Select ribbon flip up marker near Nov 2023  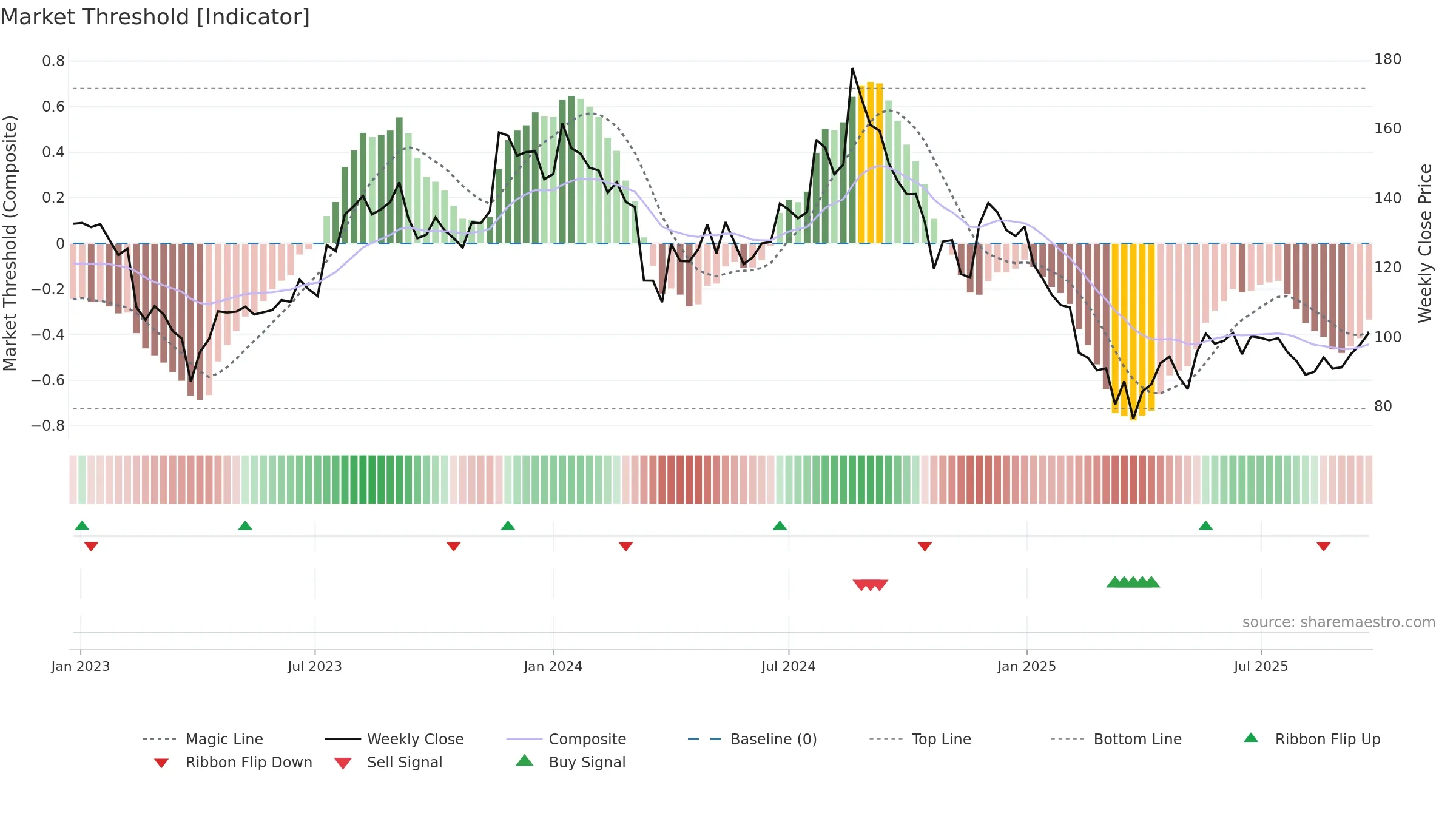(x=508, y=525)
